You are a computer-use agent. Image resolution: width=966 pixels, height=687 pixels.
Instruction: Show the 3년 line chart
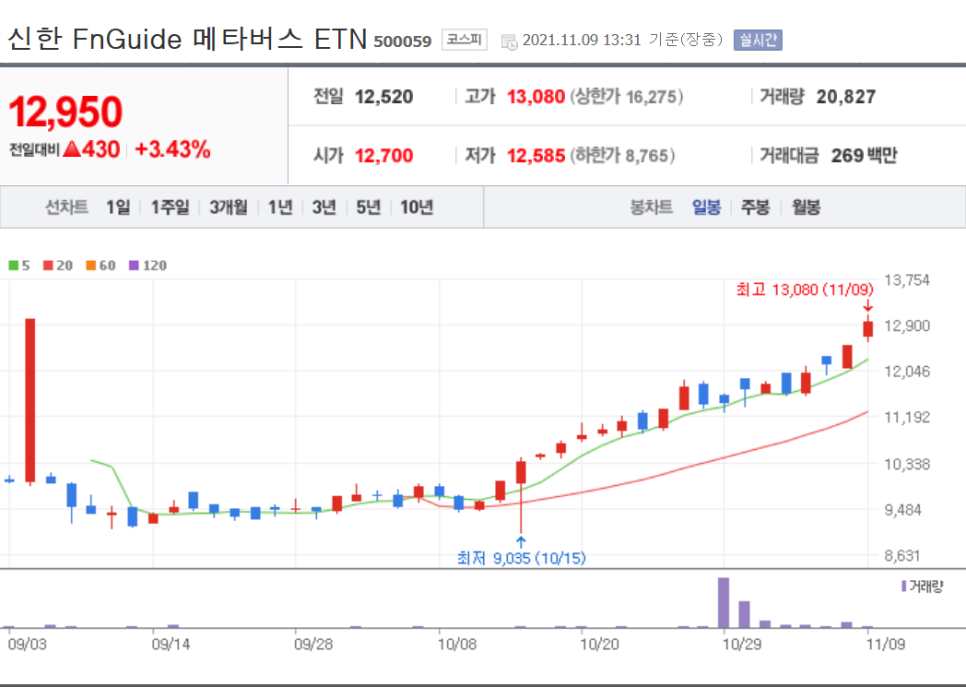click(x=324, y=207)
